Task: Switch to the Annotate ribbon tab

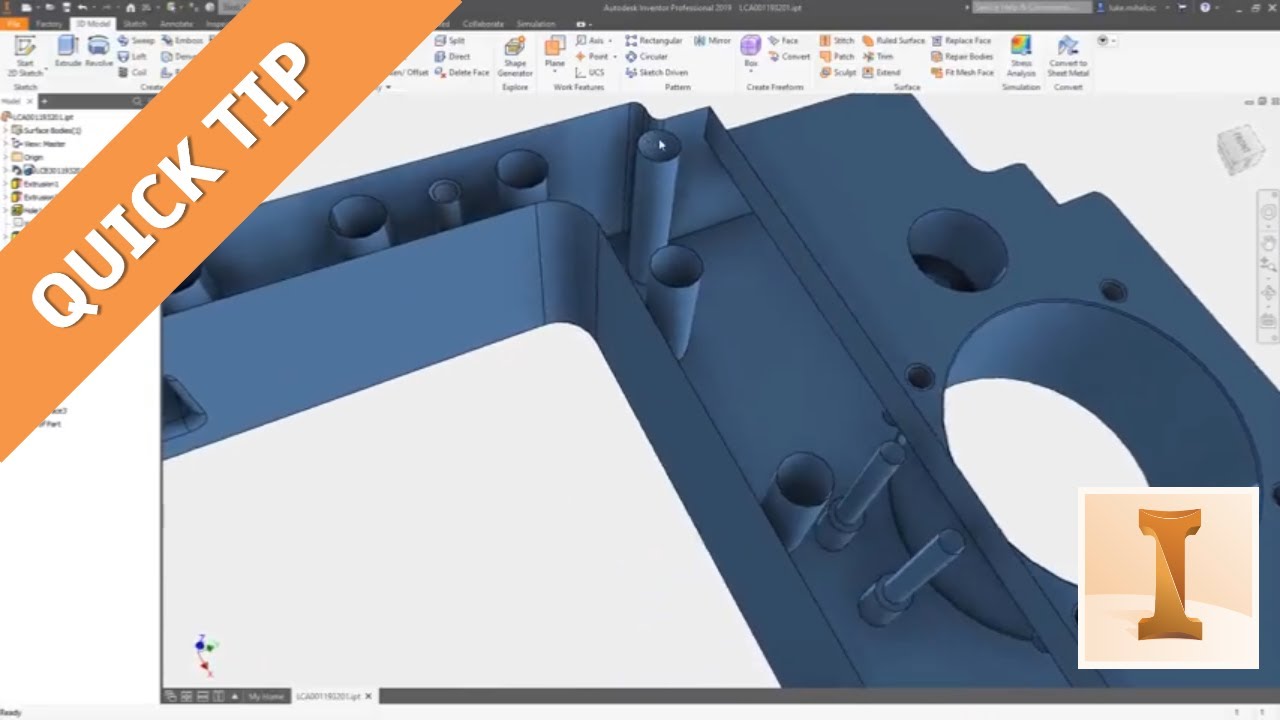Action: (177, 23)
